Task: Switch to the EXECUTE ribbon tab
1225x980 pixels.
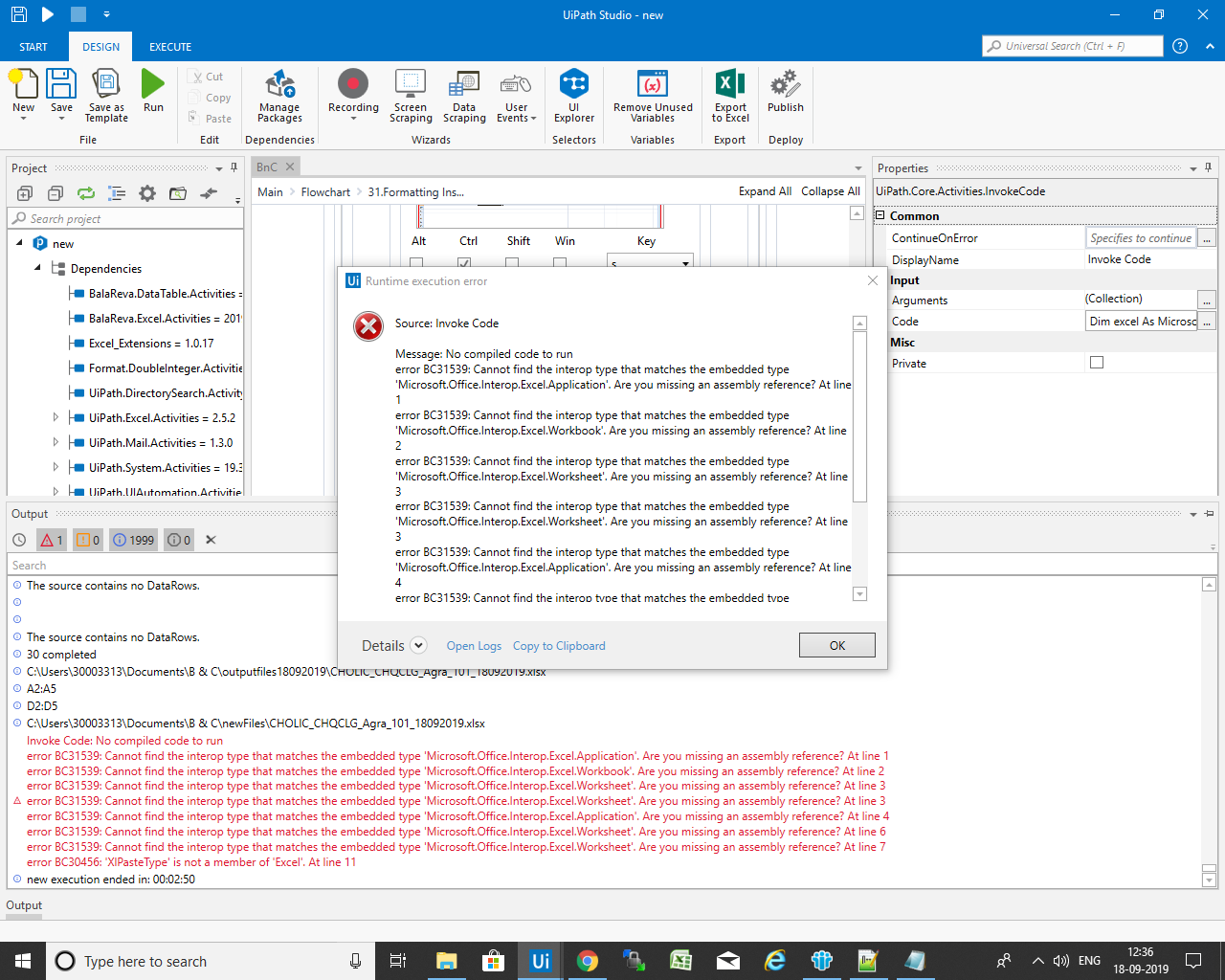Action: pos(170,47)
